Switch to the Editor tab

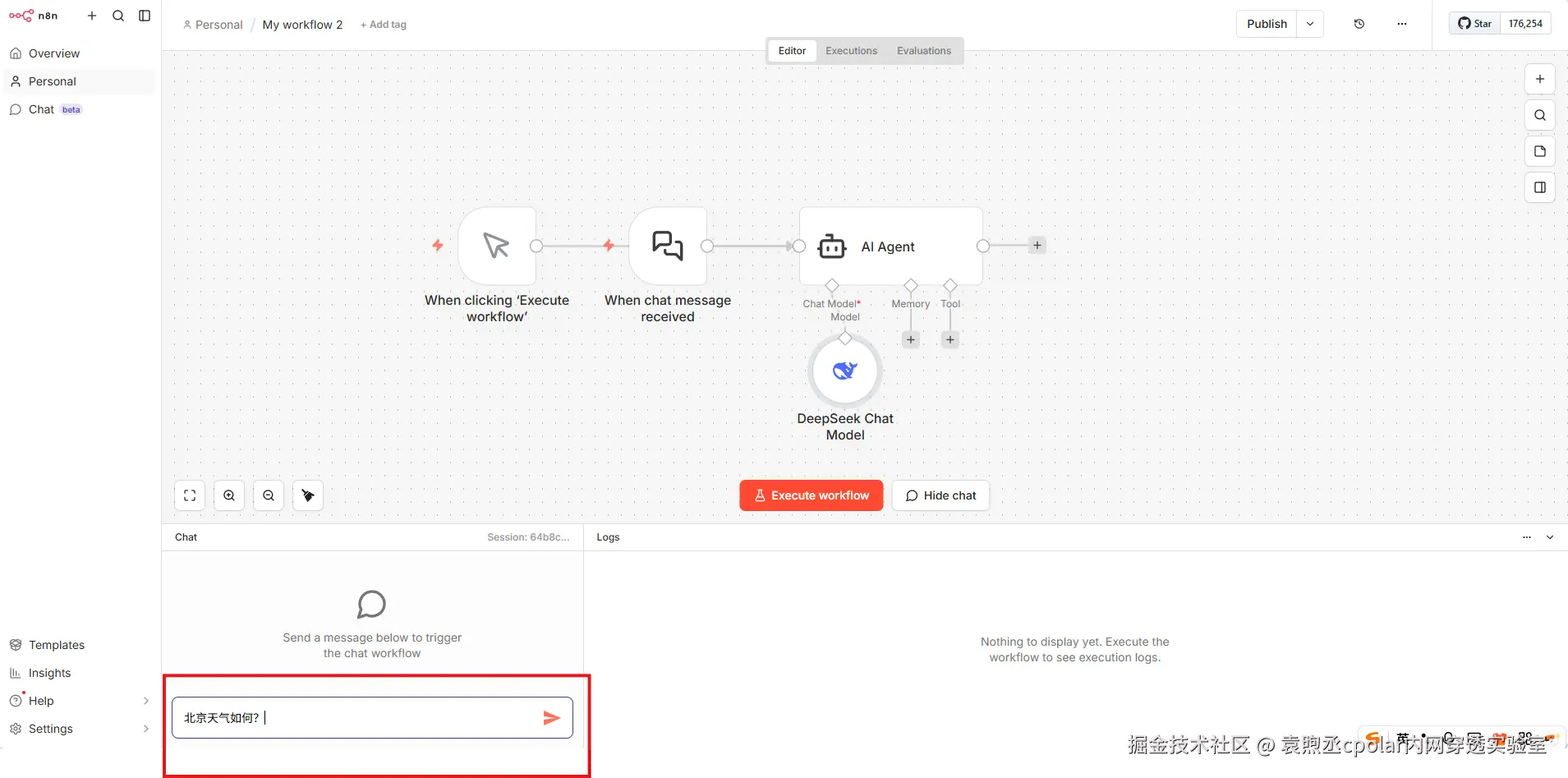[x=792, y=51]
